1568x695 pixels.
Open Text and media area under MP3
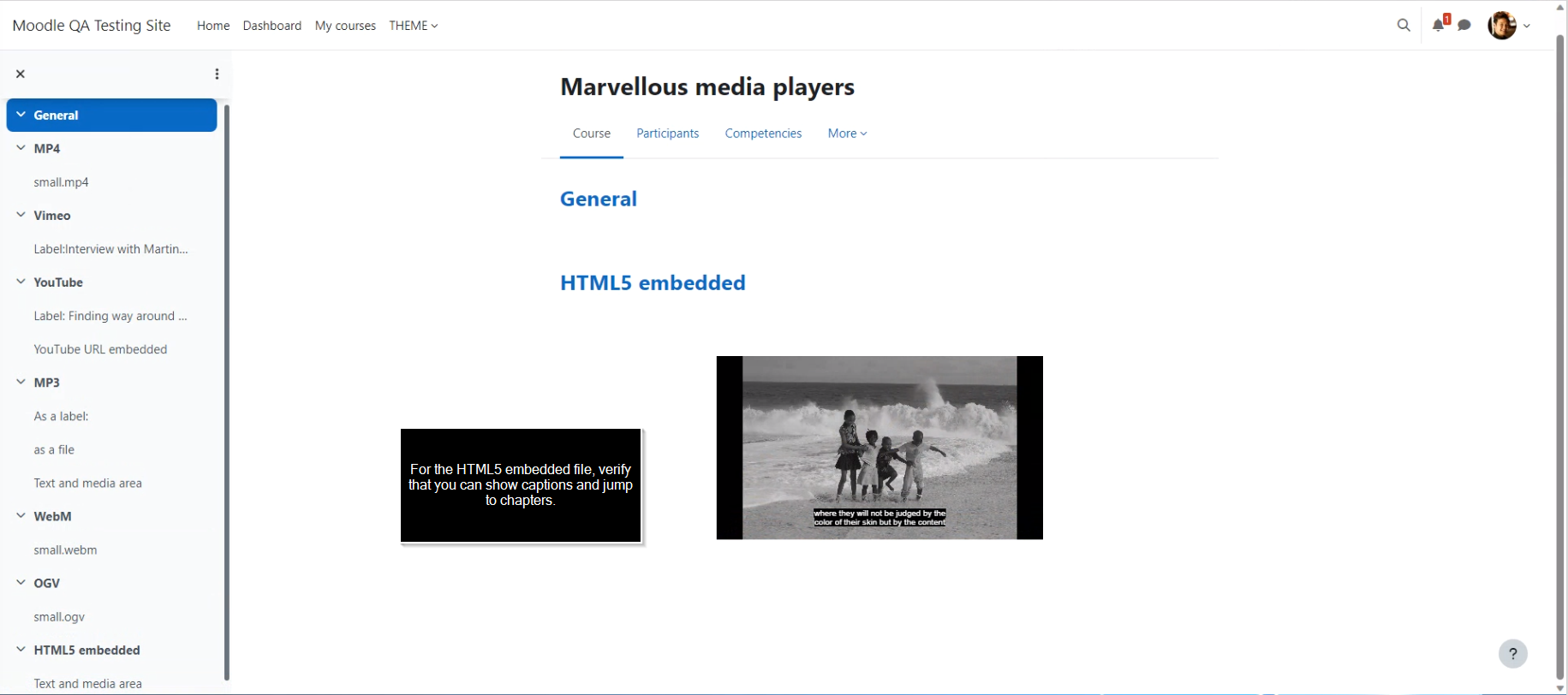pyautogui.click(x=88, y=483)
